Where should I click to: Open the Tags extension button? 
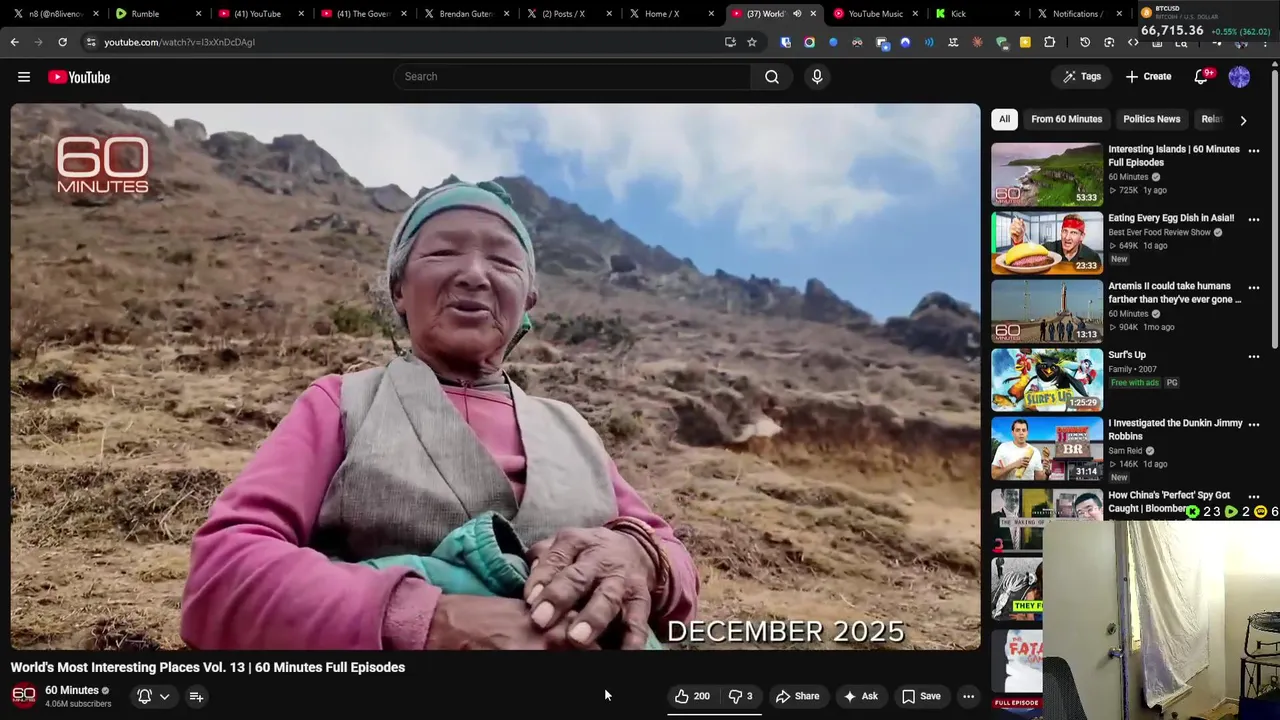tap(1082, 77)
